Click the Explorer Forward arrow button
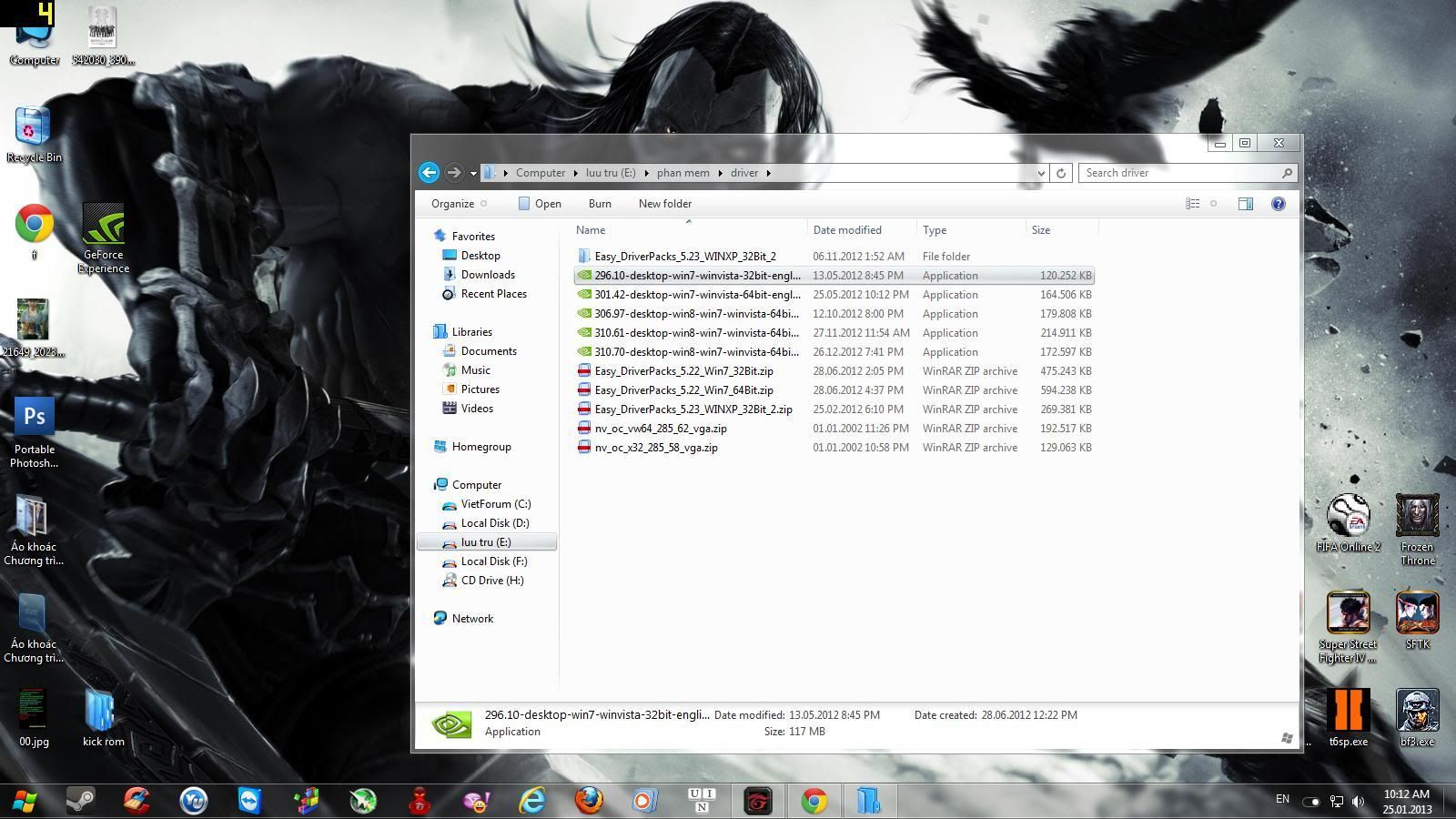Viewport: 1456px width, 819px height. click(x=453, y=172)
